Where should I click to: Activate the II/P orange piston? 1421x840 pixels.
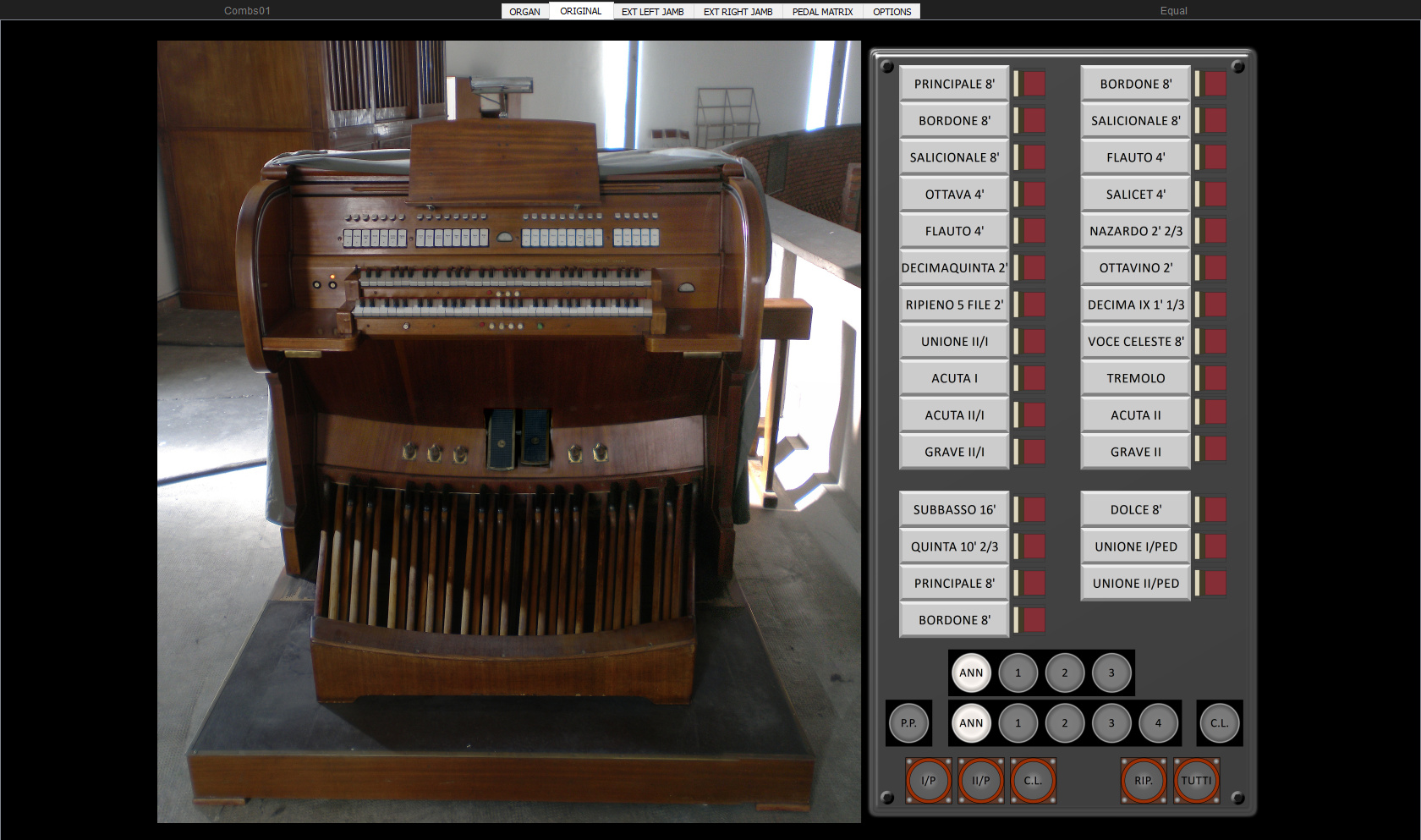tap(981, 780)
